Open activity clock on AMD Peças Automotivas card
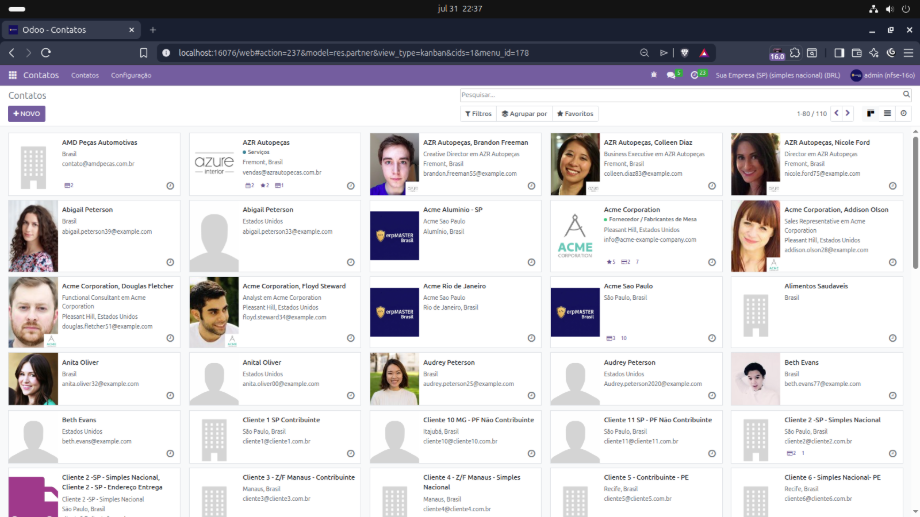Image resolution: width=920 pixels, height=517 pixels. click(x=170, y=186)
